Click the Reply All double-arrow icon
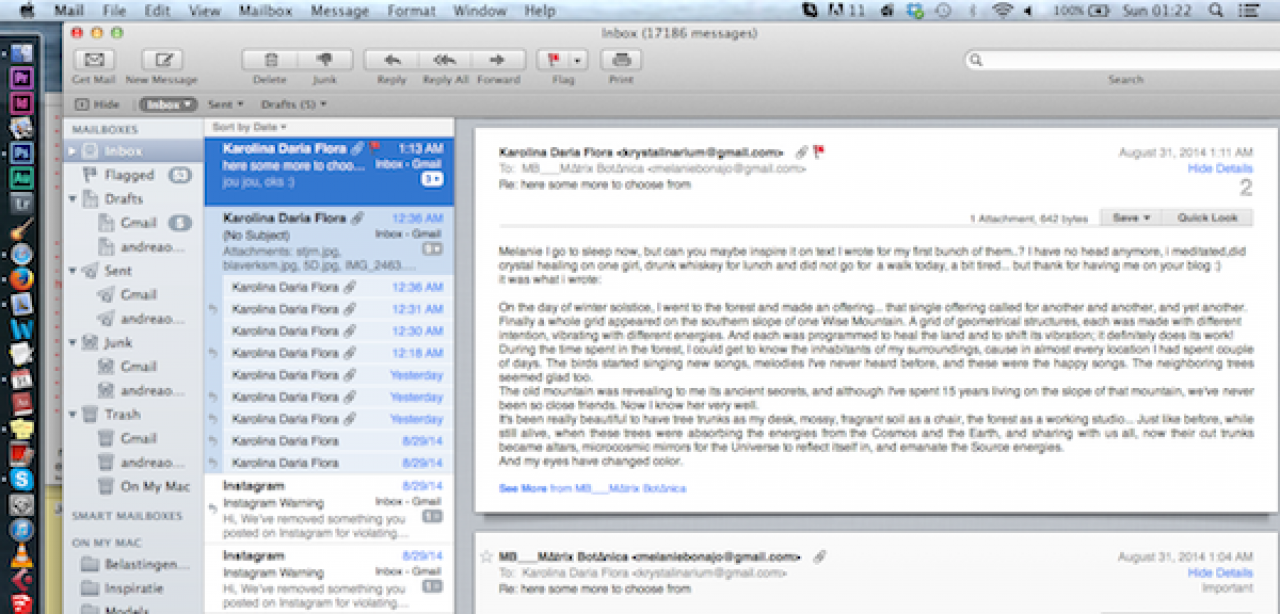This screenshot has width=1280, height=614. point(445,60)
